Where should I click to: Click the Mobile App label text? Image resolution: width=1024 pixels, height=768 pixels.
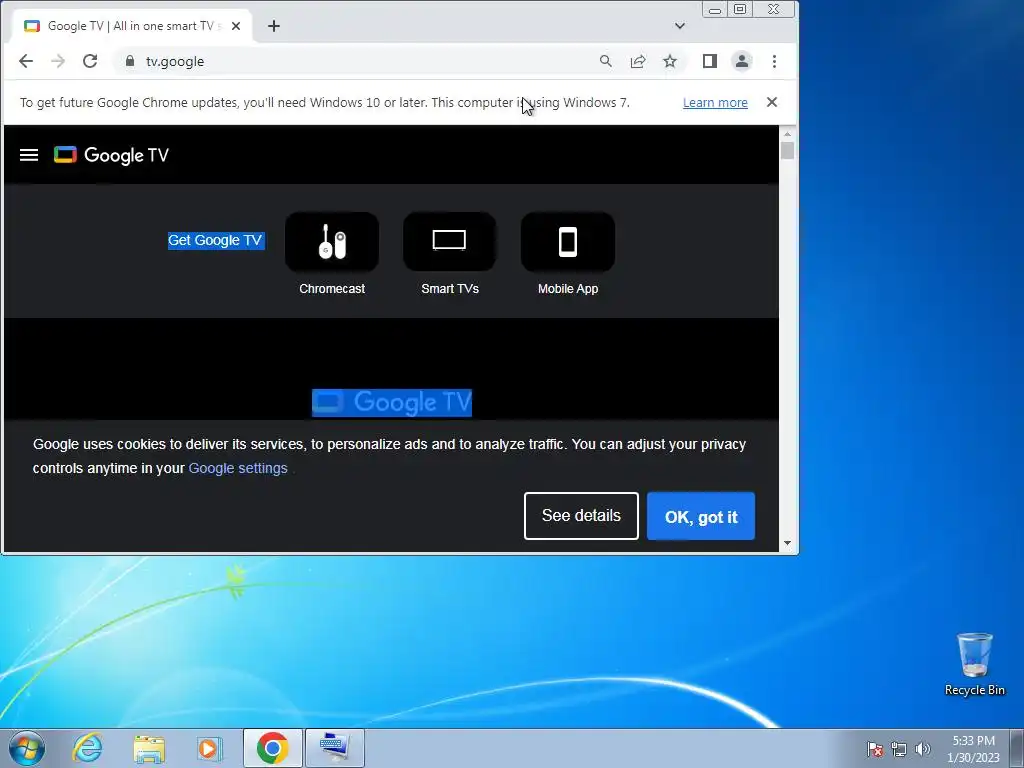(568, 289)
